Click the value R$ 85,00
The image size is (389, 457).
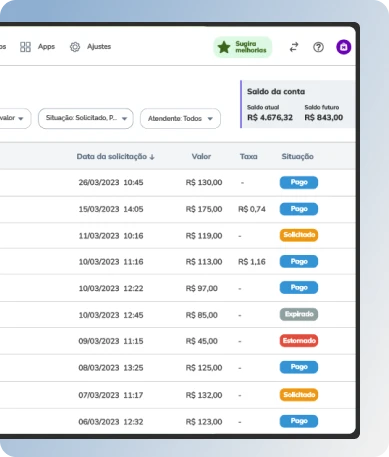[x=202, y=315]
